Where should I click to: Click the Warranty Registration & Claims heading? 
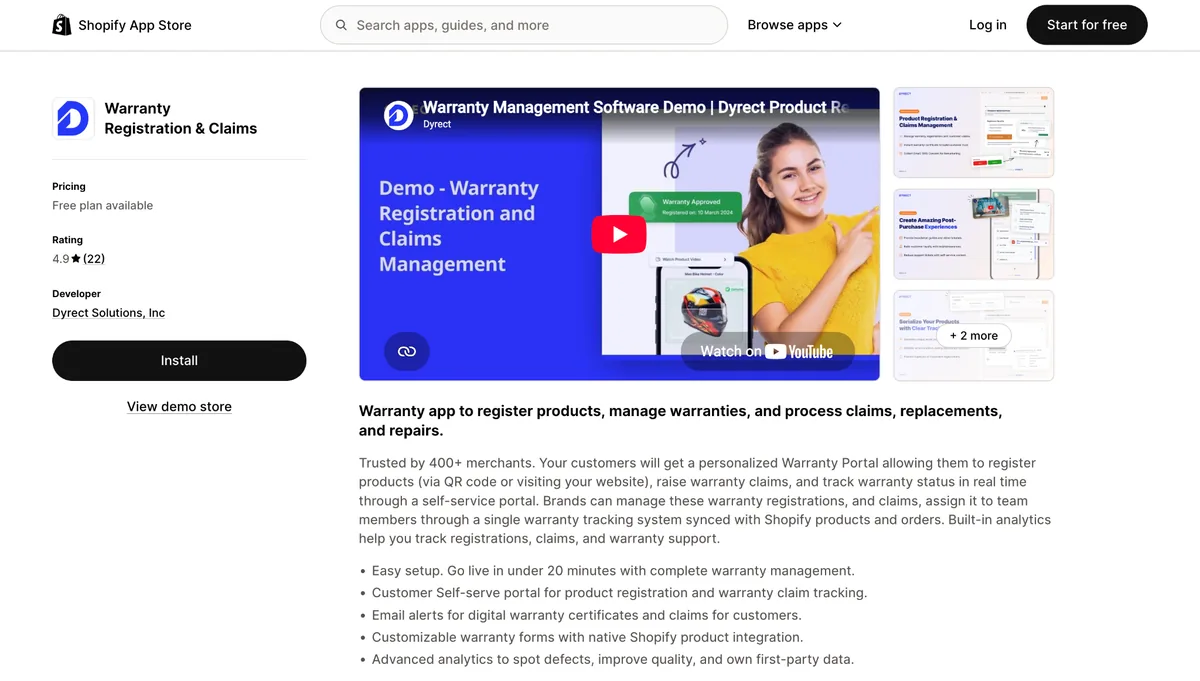(x=181, y=118)
